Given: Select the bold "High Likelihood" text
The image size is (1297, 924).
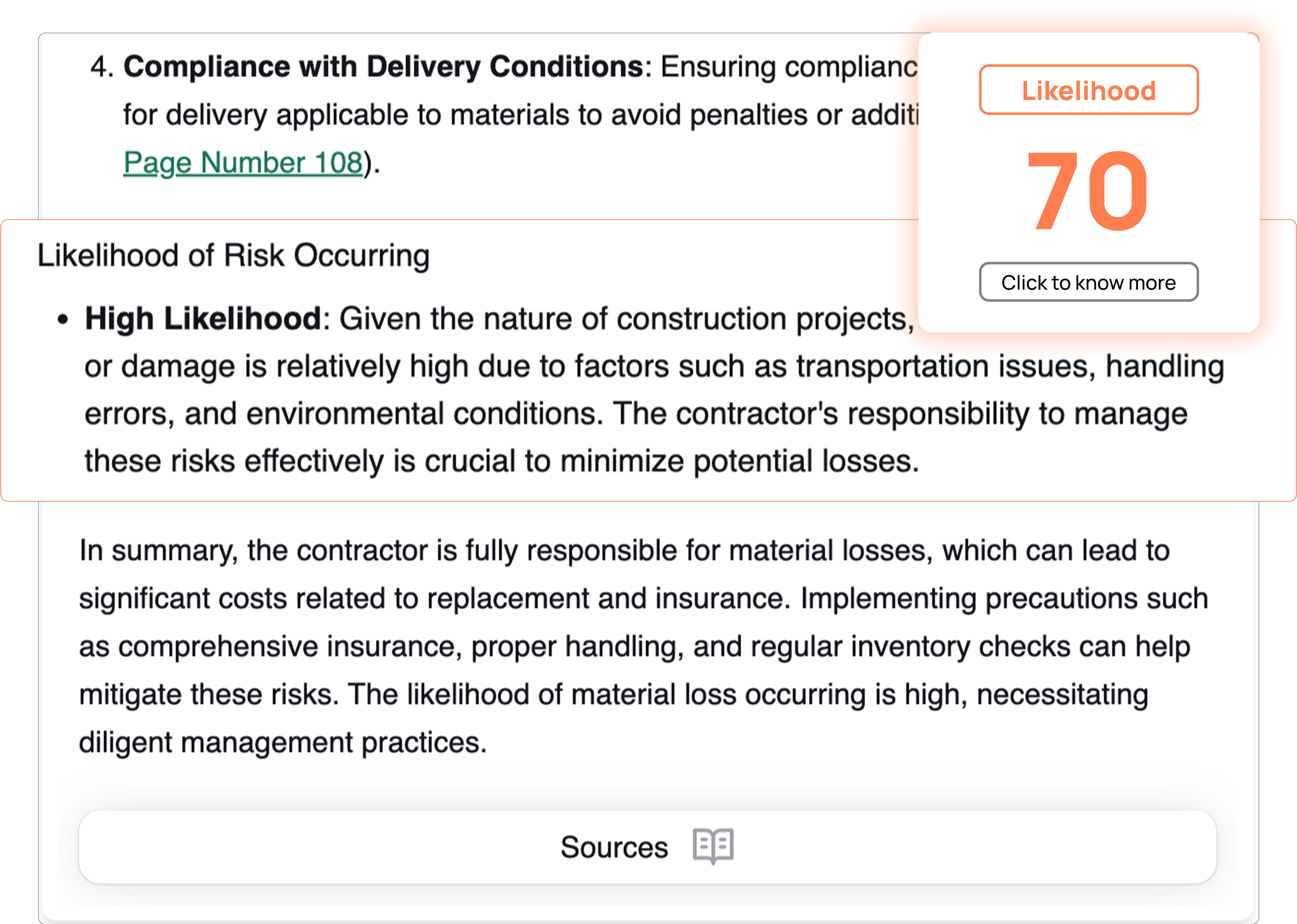Looking at the screenshot, I should click(203, 318).
